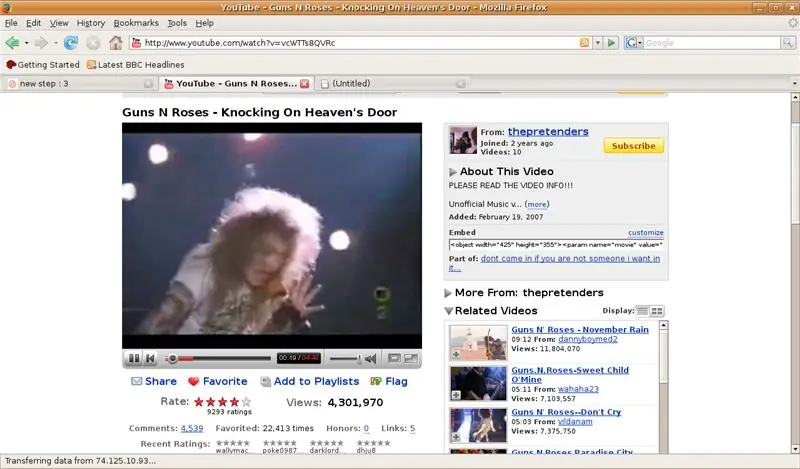Open the History menu
800x469 pixels.
pos(91,23)
